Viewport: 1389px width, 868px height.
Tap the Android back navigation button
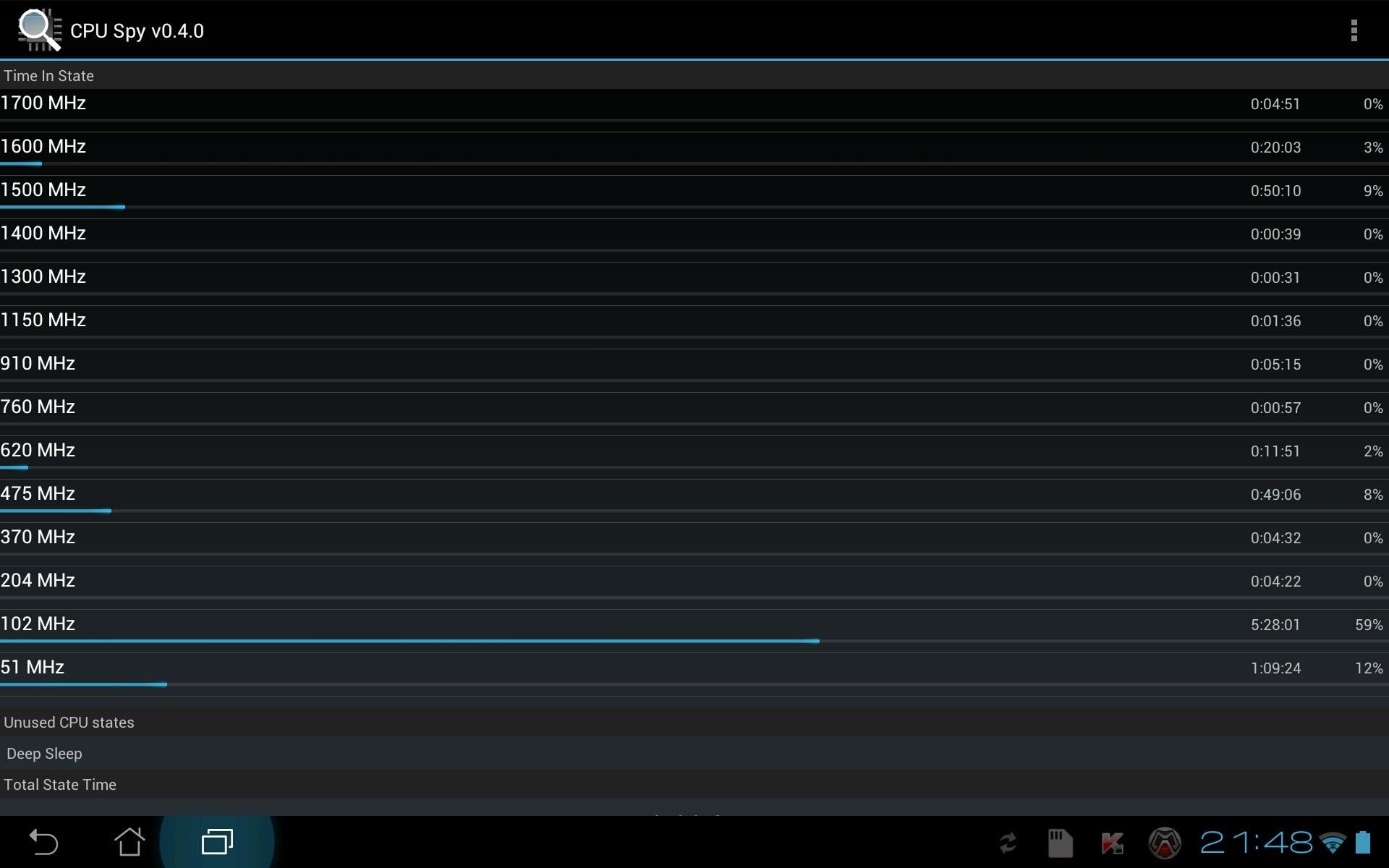(43, 842)
